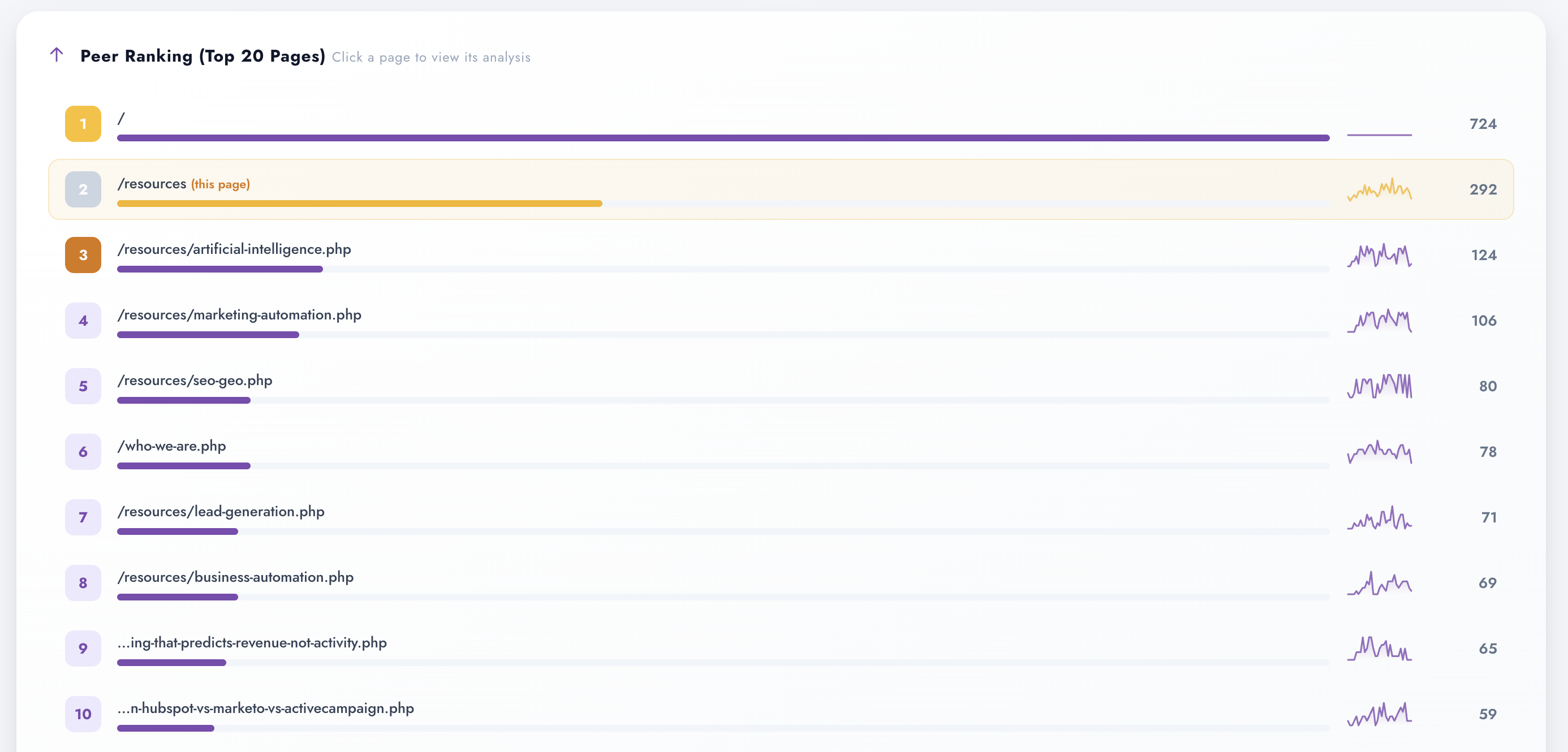Click the rank 7 badge
The height and width of the screenshot is (752, 1568).
83,518
